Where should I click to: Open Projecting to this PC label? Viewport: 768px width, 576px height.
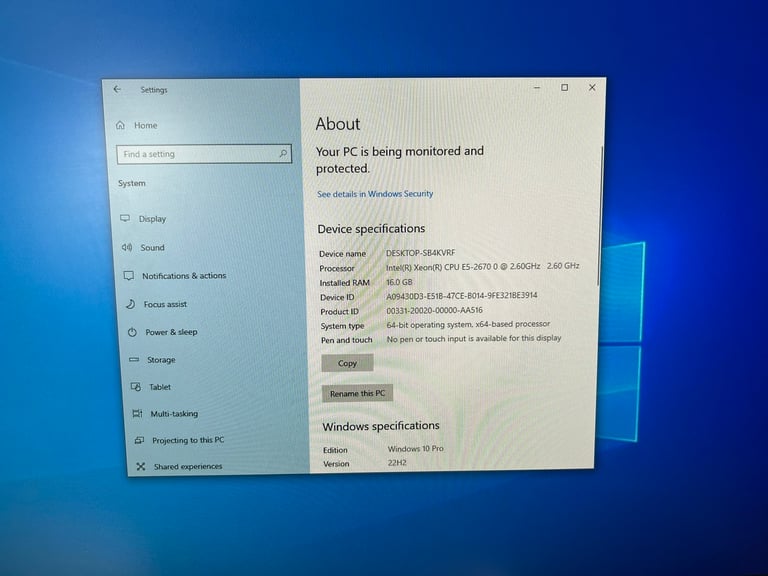tap(188, 440)
